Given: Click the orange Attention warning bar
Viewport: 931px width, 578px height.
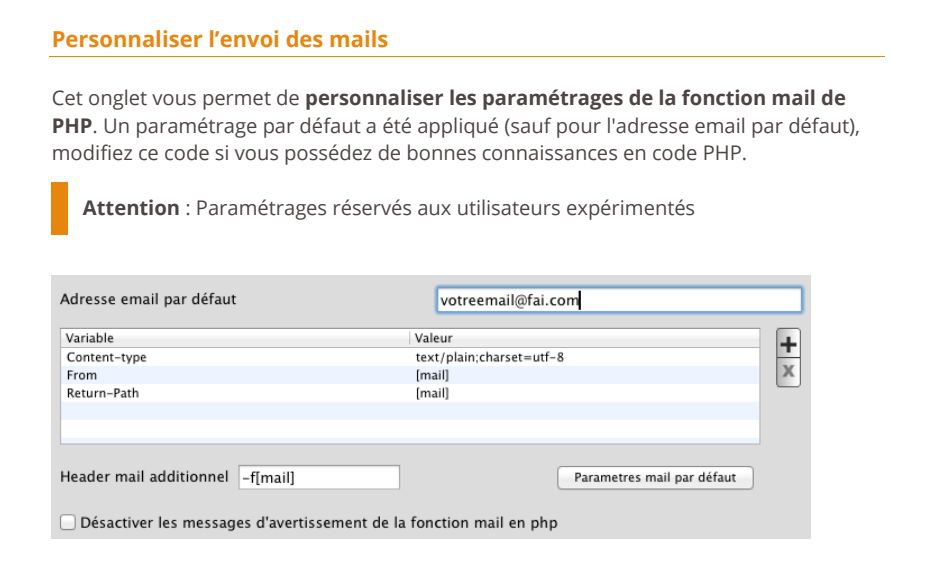Looking at the screenshot, I should [59, 209].
